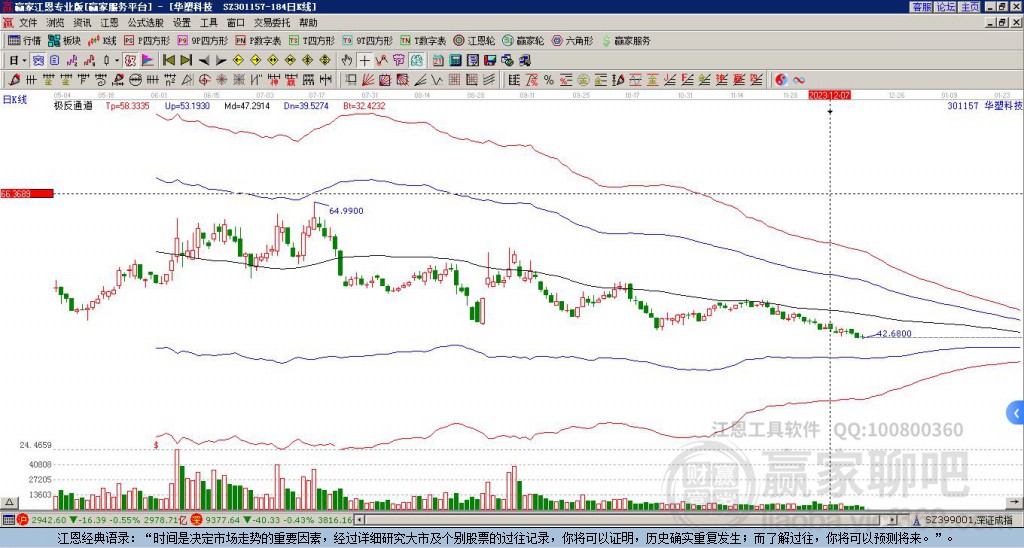Open the calculator icon
This screenshot has height=548, width=1024.
pyautogui.click(x=456, y=60)
